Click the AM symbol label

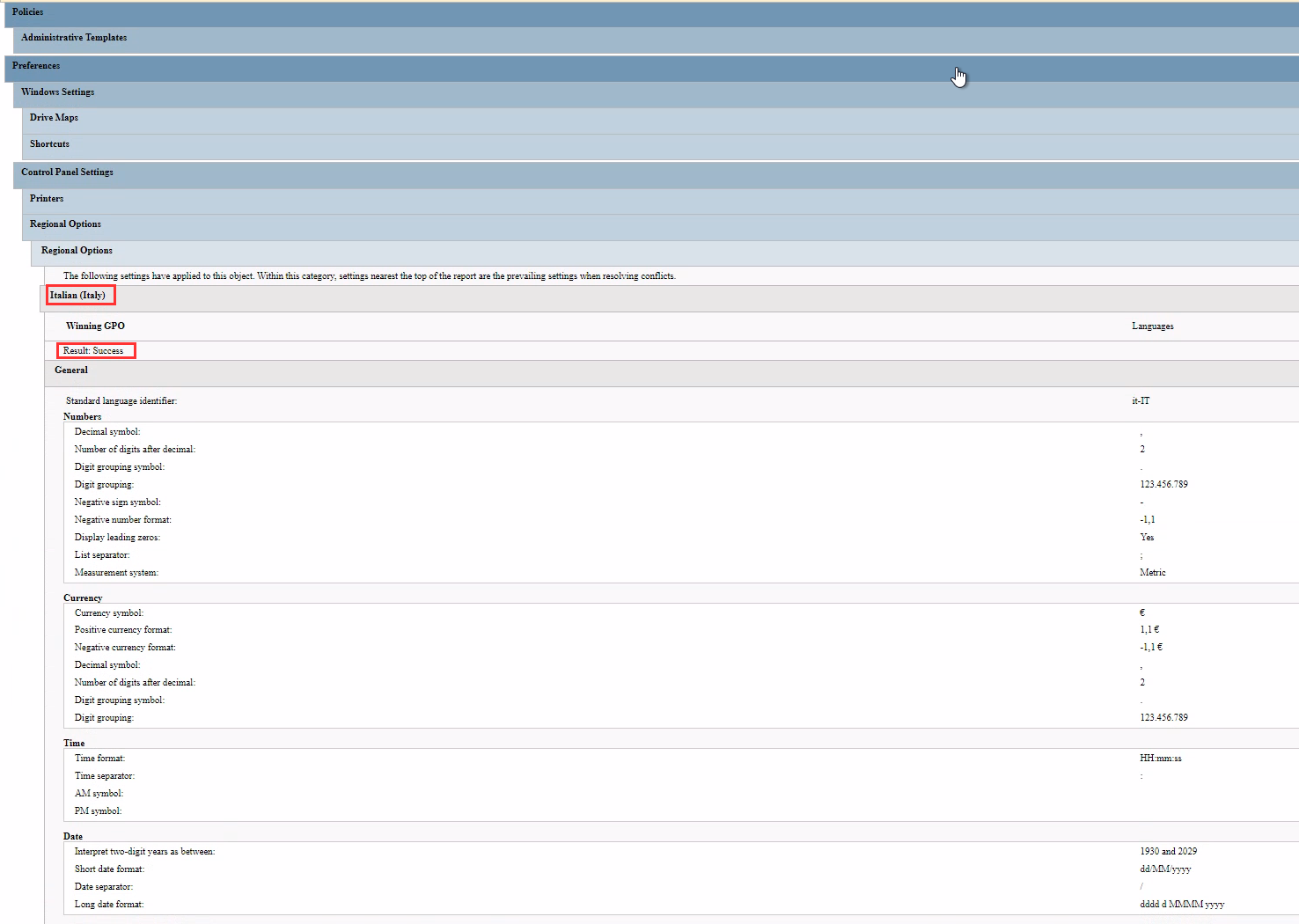tap(99, 794)
